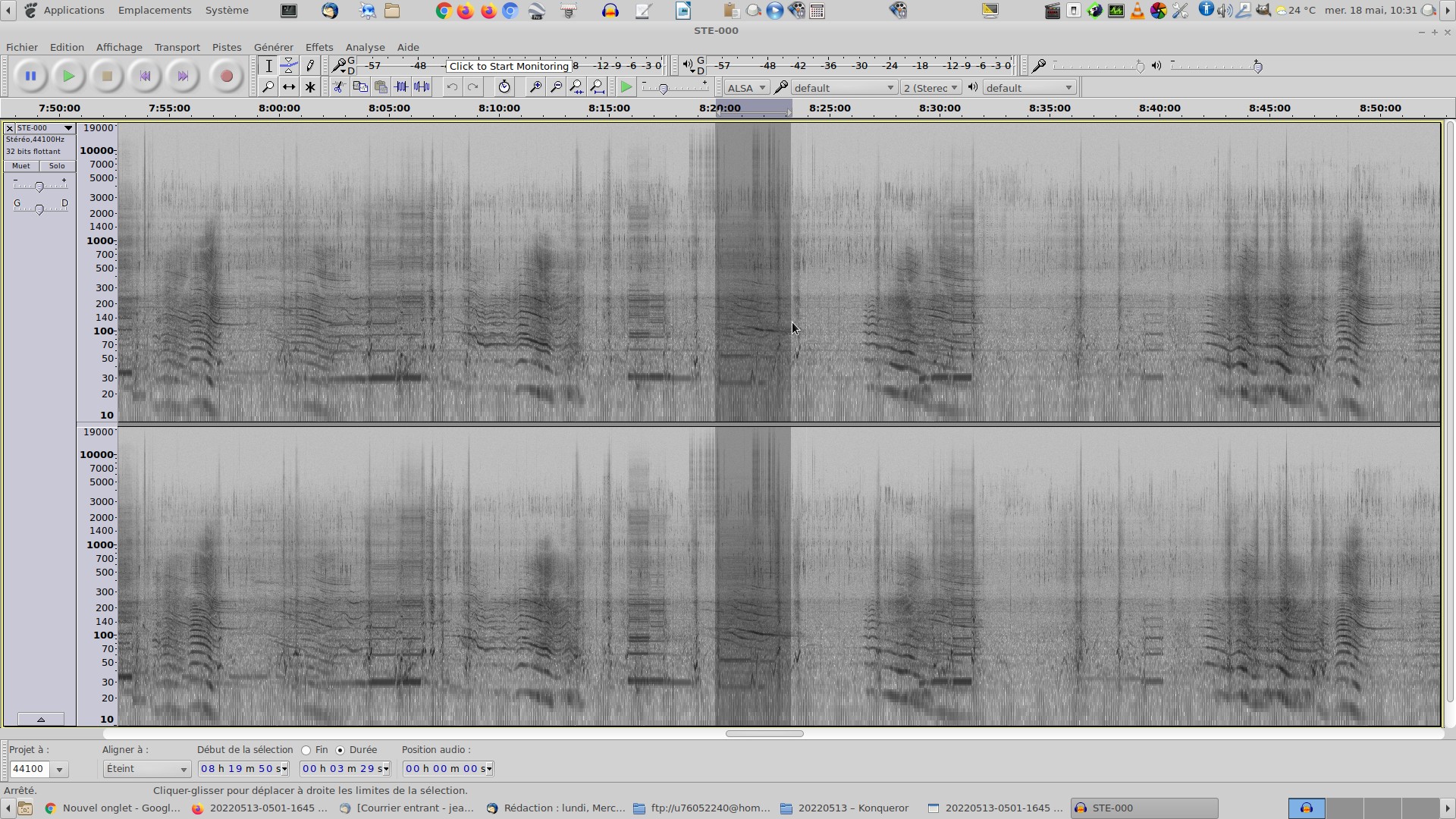This screenshot has width=1456, height=819.
Task: Select the Fin radio button
Action: tap(306, 750)
